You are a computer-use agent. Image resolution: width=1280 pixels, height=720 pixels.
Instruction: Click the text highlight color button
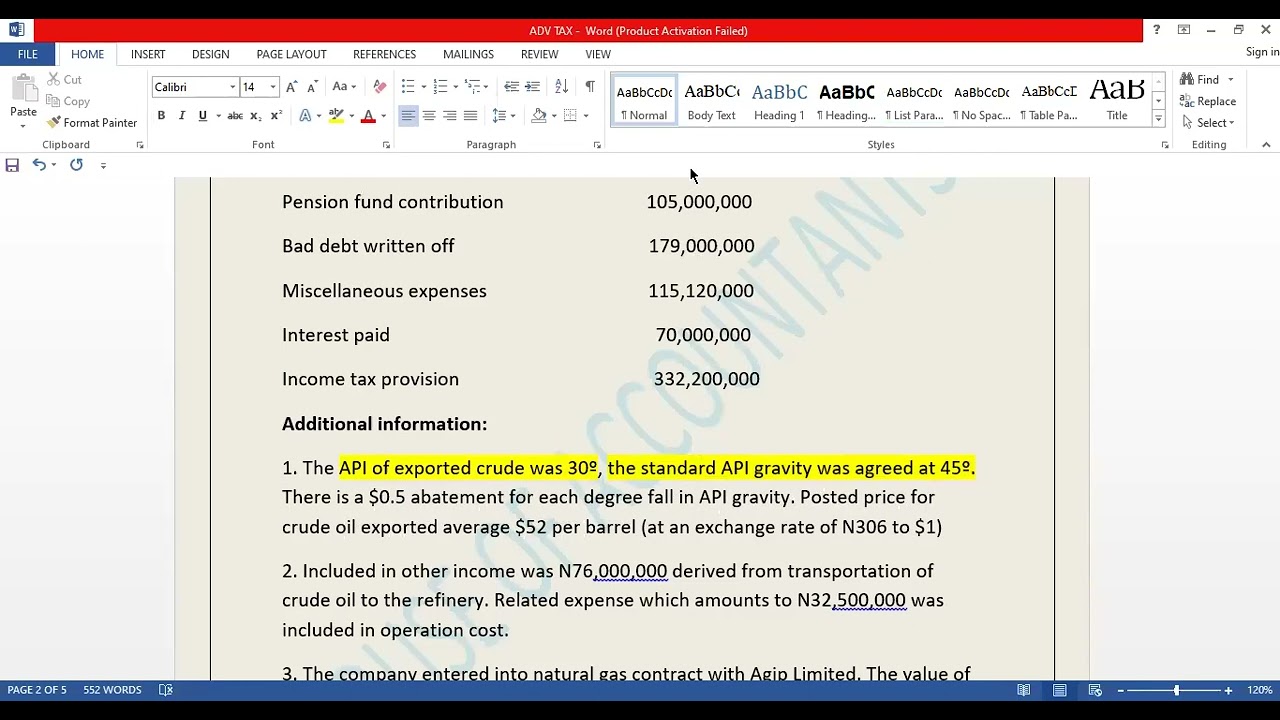point(337,116)
